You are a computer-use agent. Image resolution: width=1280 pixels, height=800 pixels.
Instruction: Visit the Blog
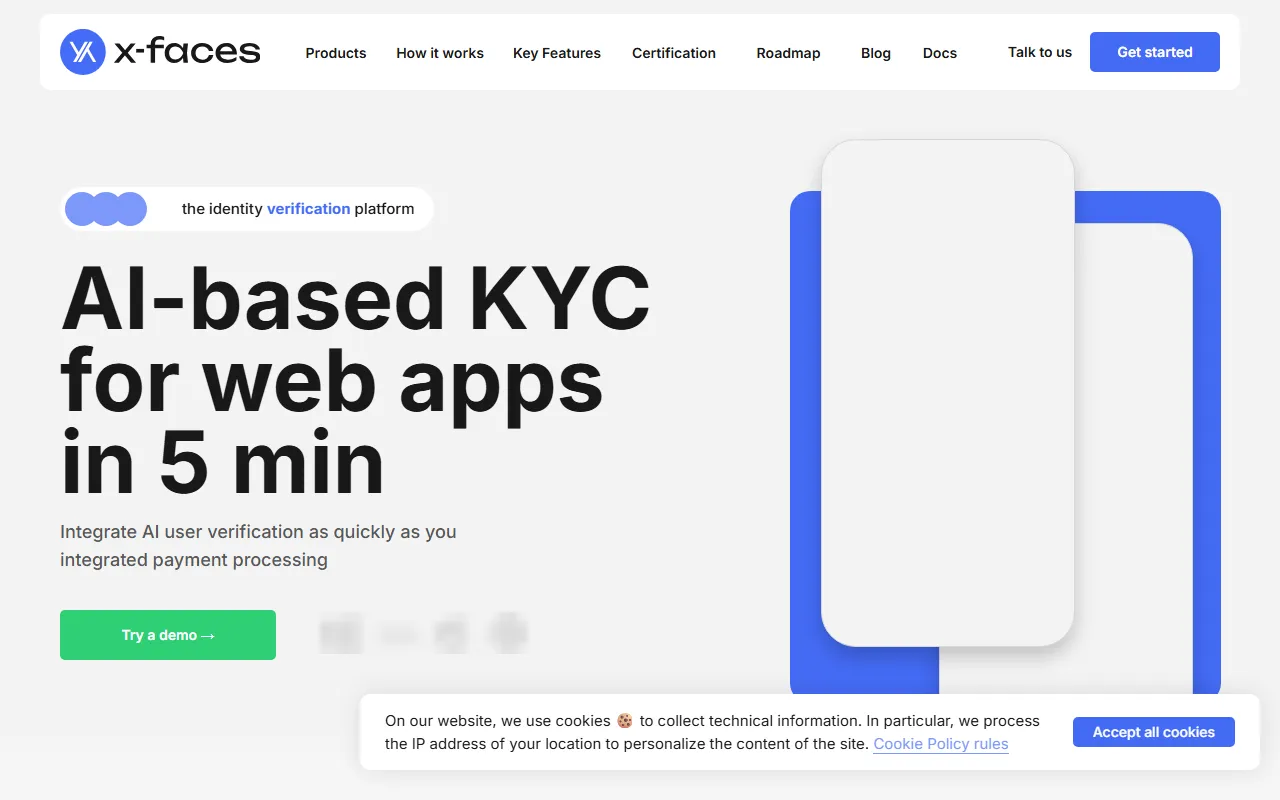pos(876,53)
